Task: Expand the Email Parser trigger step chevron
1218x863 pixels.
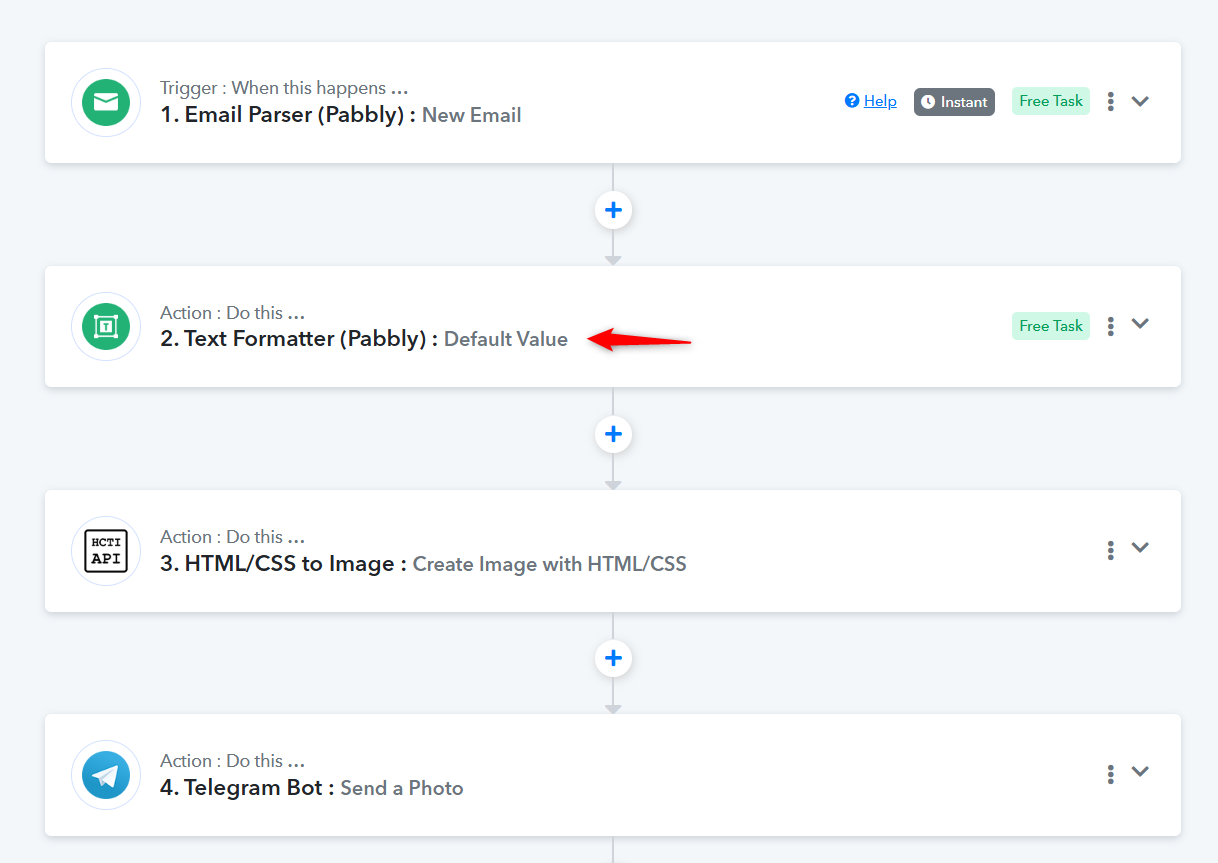Action: click(1140, 101)
